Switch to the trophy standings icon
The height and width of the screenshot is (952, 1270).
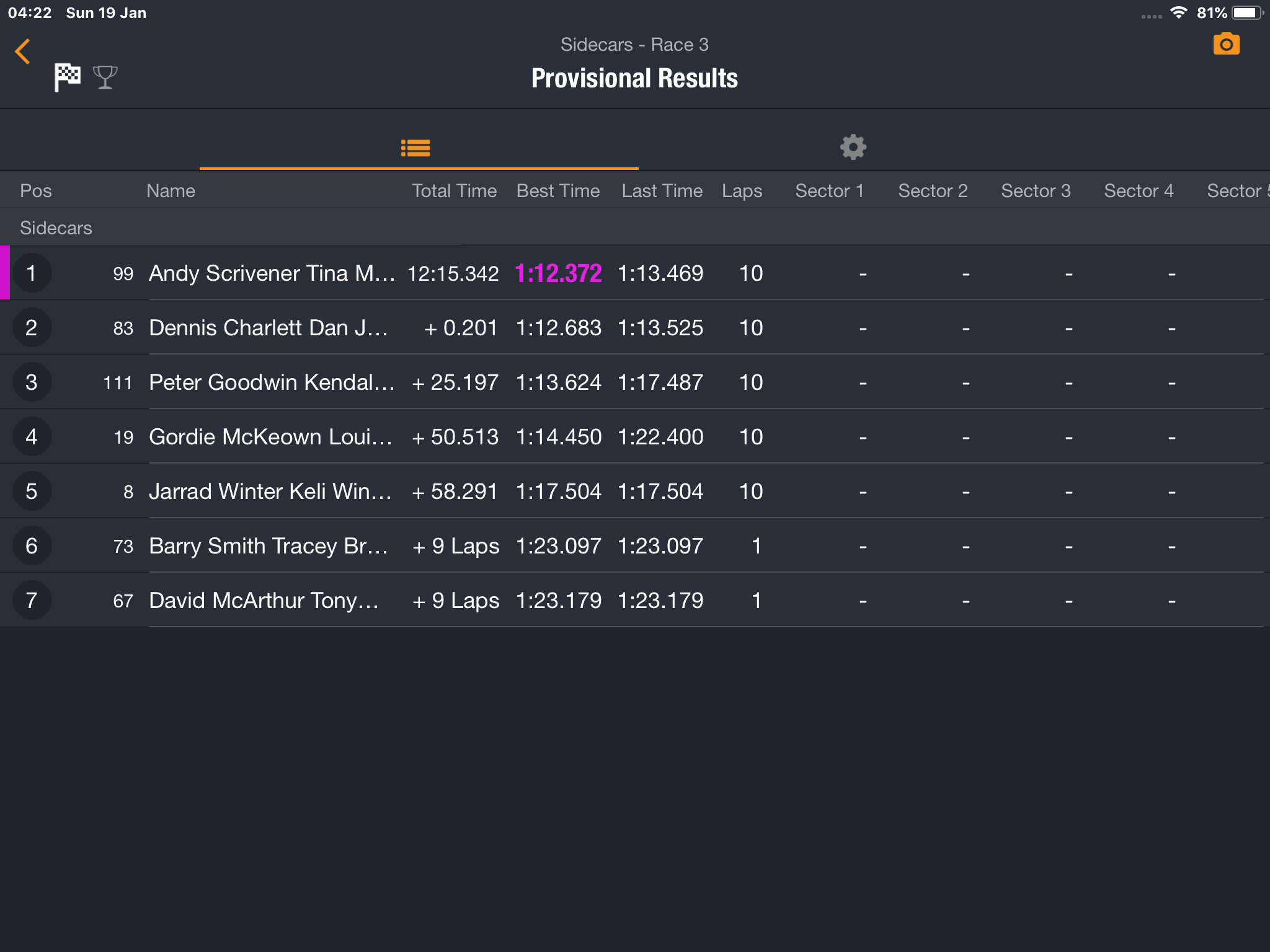tap(105, 77)
